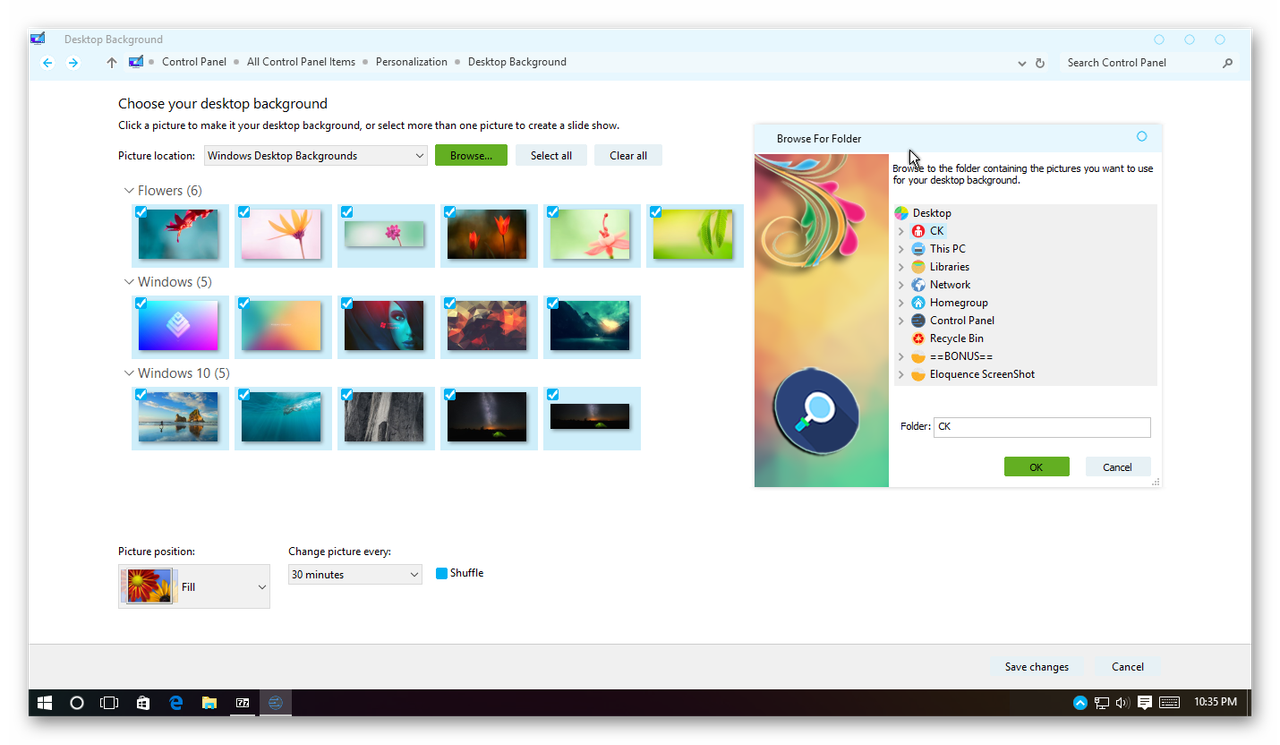The image size is (1280, 745).
Task: Click Cancel next to Save changes
Action: [x=1127, y=667]
